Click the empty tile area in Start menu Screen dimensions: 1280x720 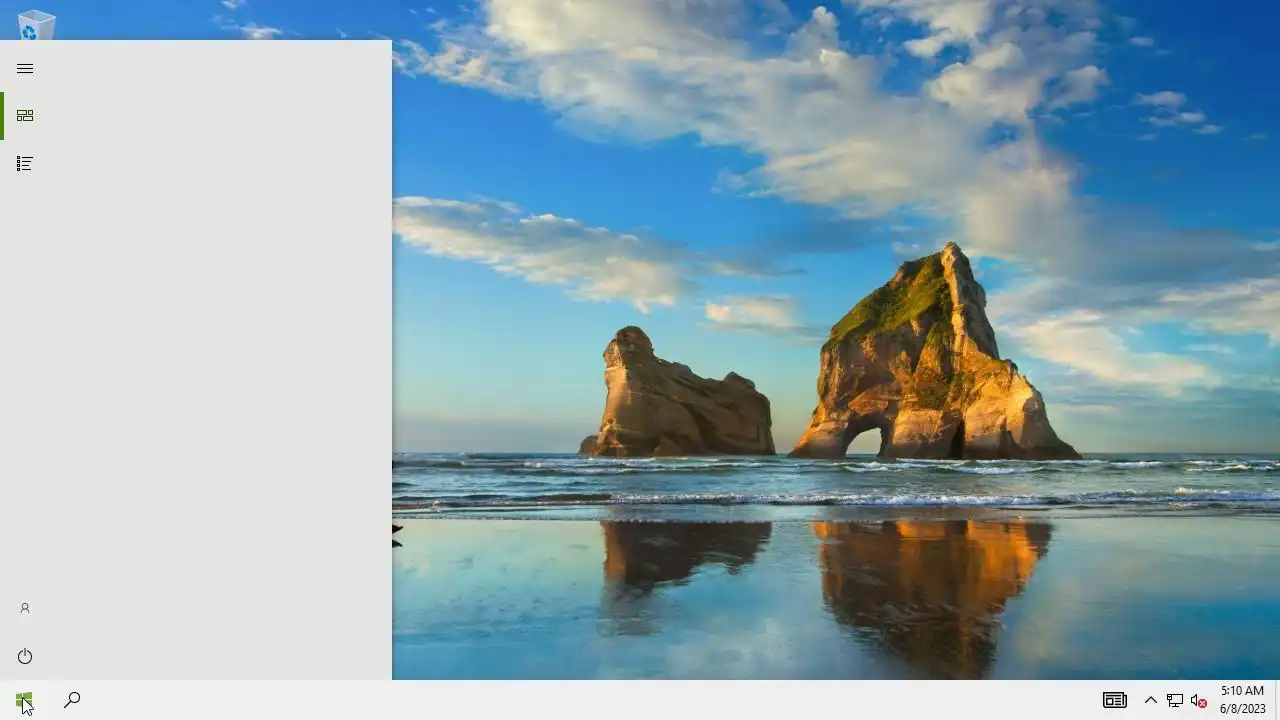click(220, 360)
